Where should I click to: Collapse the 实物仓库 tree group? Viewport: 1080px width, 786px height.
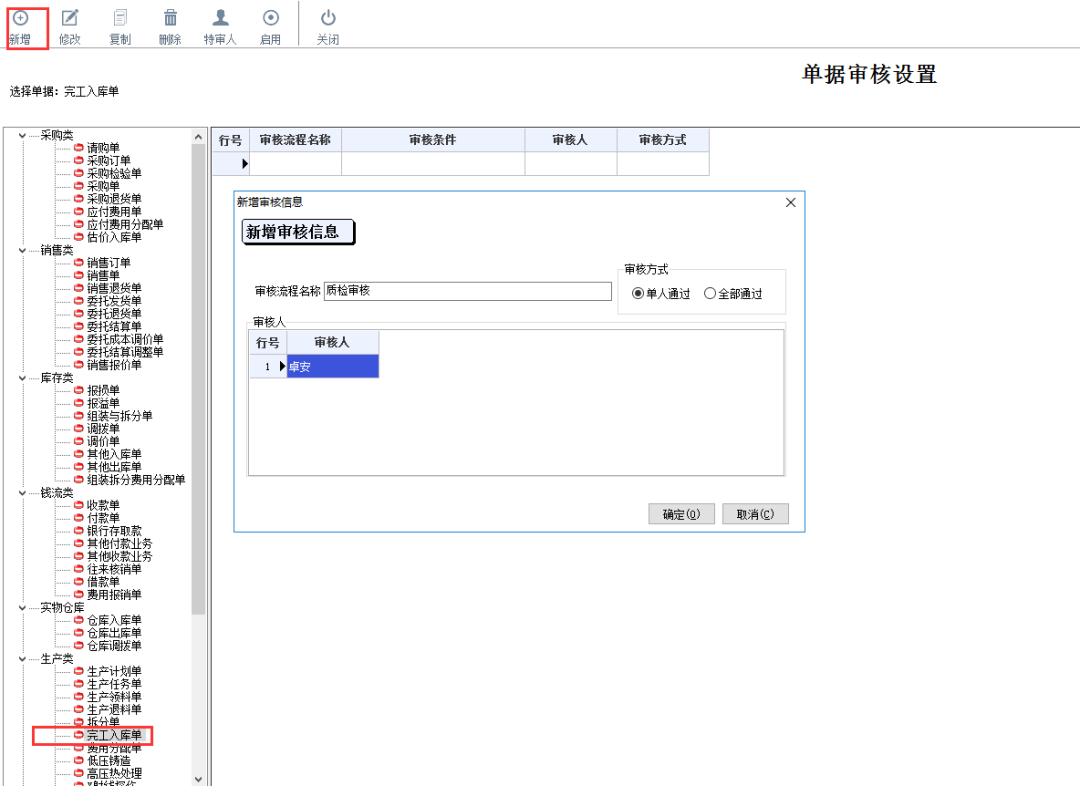click(23, 608)
